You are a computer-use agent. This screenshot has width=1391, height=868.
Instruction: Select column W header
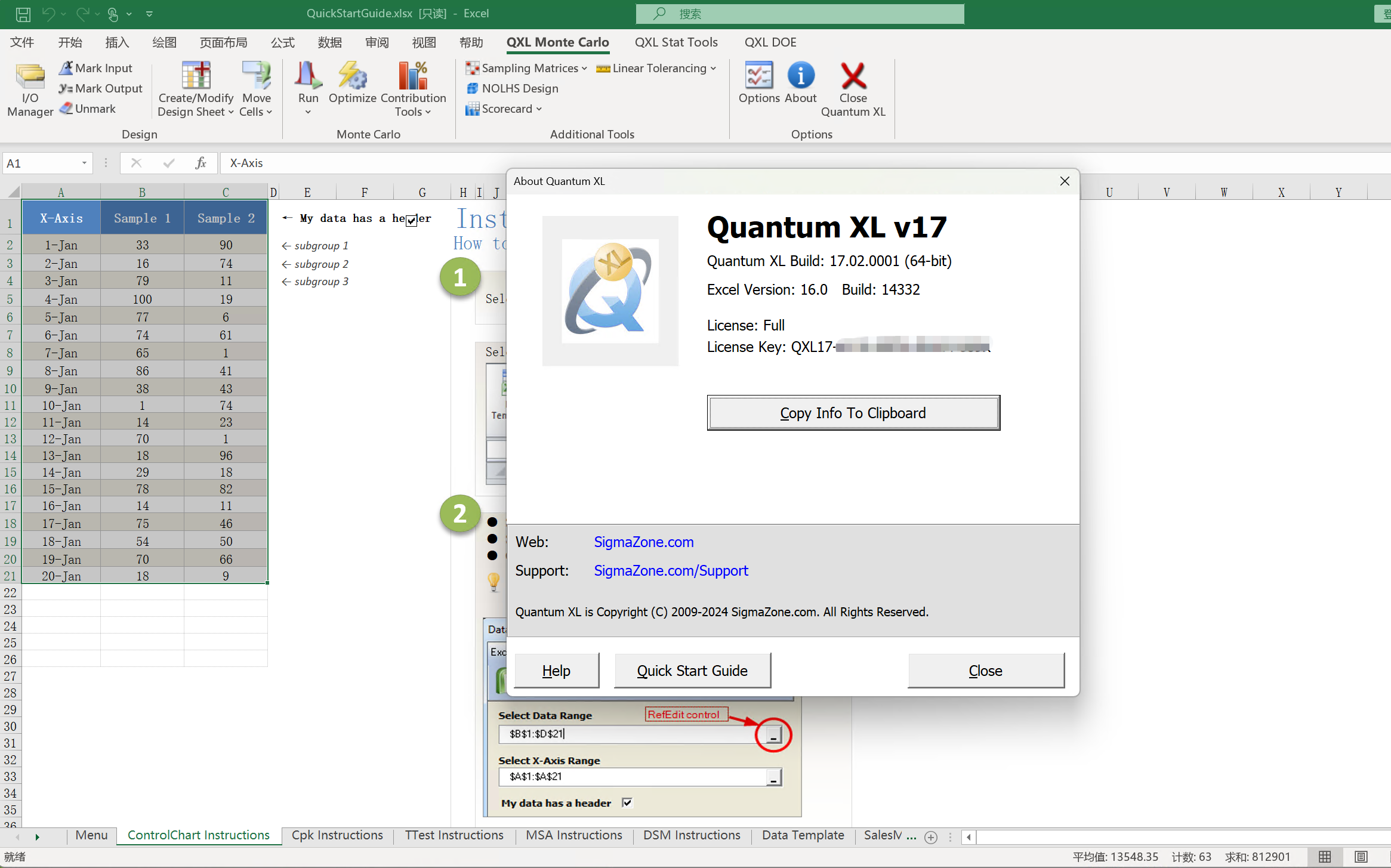pos(1224,192)
